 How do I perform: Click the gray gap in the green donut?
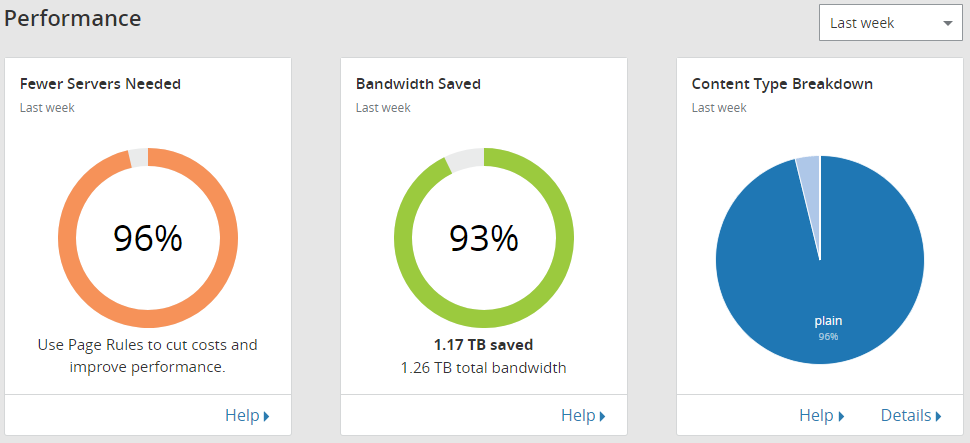(x=465, y=158)
